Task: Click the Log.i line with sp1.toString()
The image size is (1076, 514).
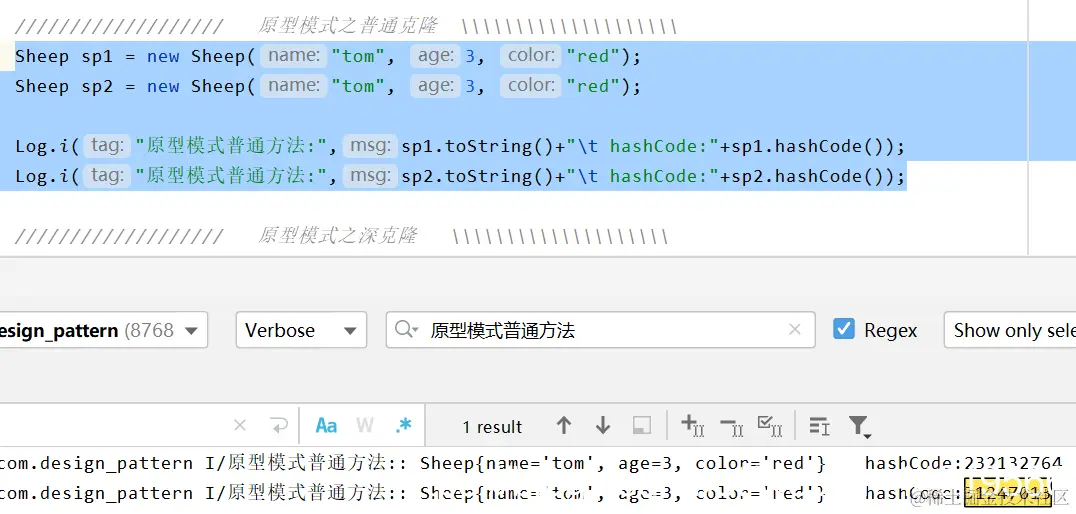Action: [x=460, y=146]
